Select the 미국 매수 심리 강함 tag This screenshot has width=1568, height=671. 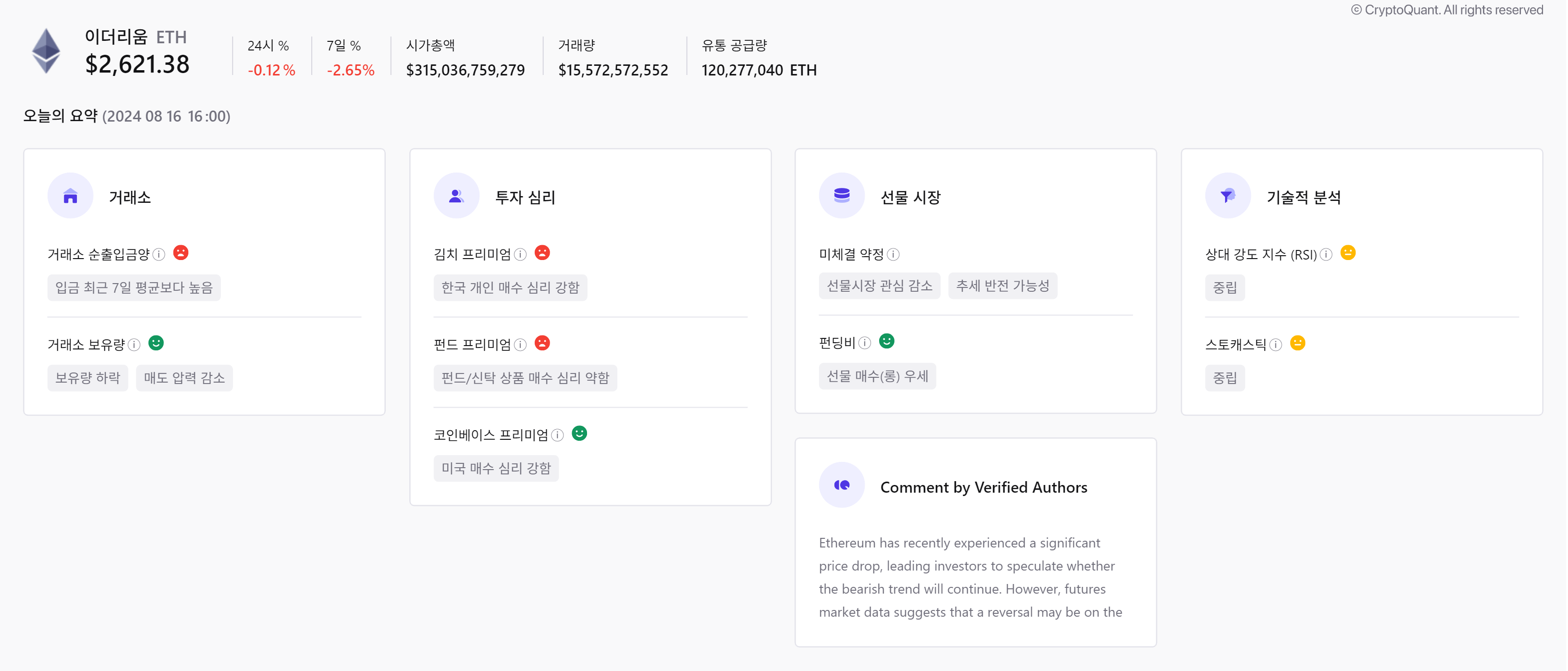(x=496, y=468)
